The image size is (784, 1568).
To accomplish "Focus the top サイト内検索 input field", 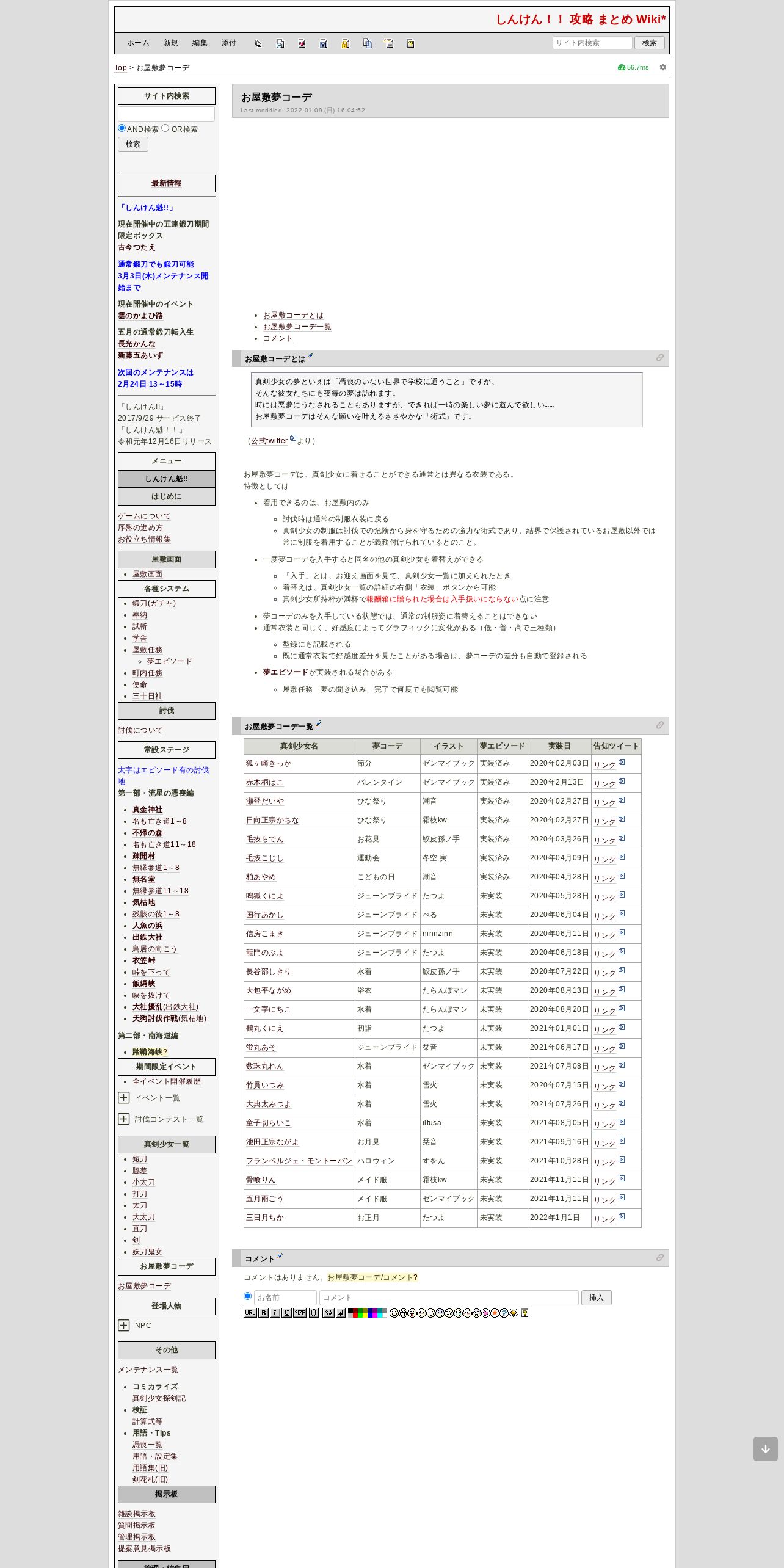I will [592, 43].
